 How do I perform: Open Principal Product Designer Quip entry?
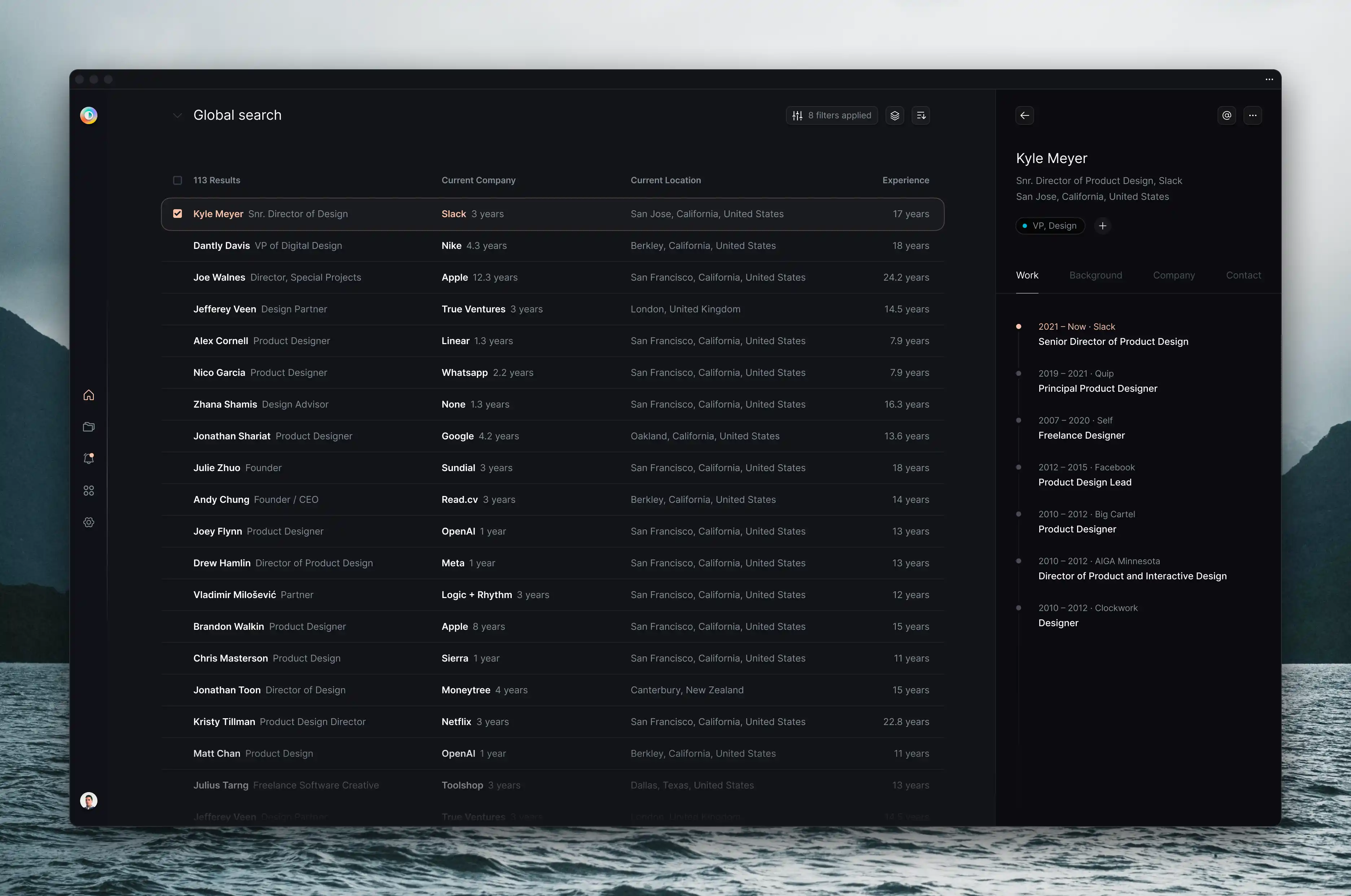(x=1097, y=381)
